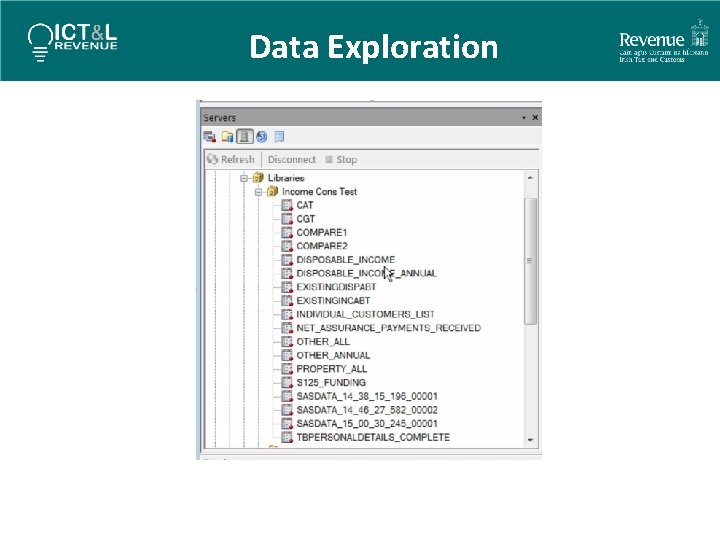Select the Income Cons Test library
This screenshot has width=720, height=540.
pos(319,191)
